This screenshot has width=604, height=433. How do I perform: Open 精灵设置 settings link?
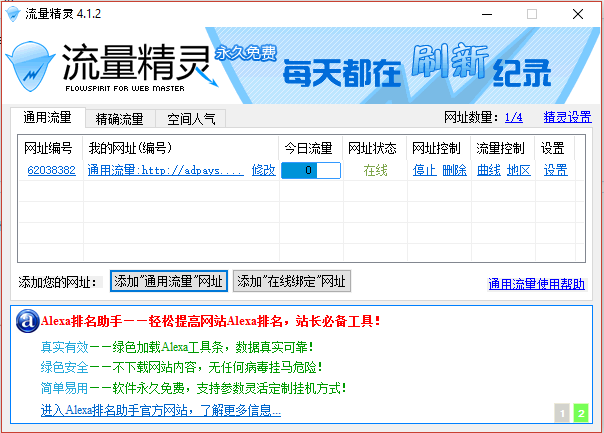point(567,117)
